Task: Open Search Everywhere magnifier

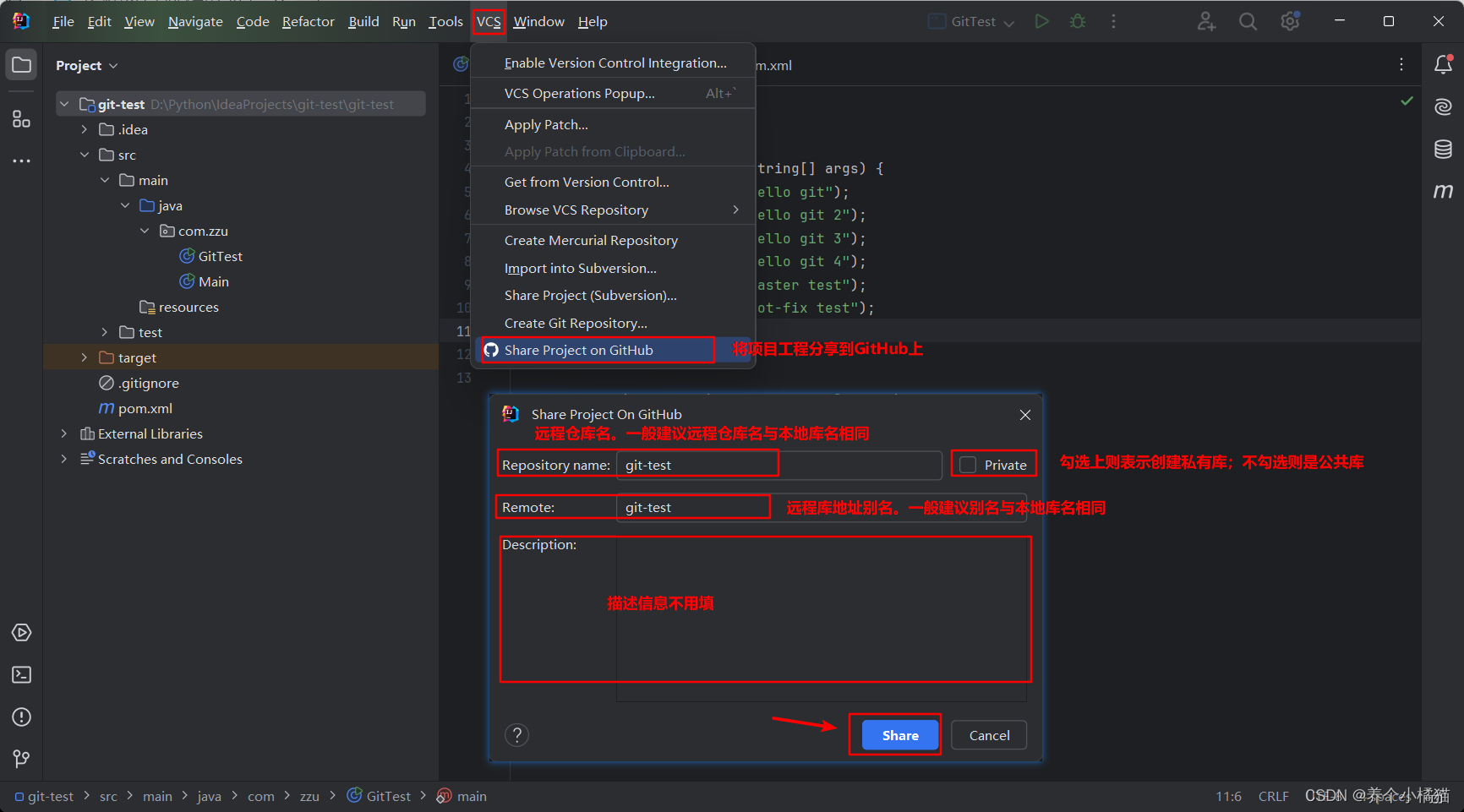Action: click(1248, 21)
